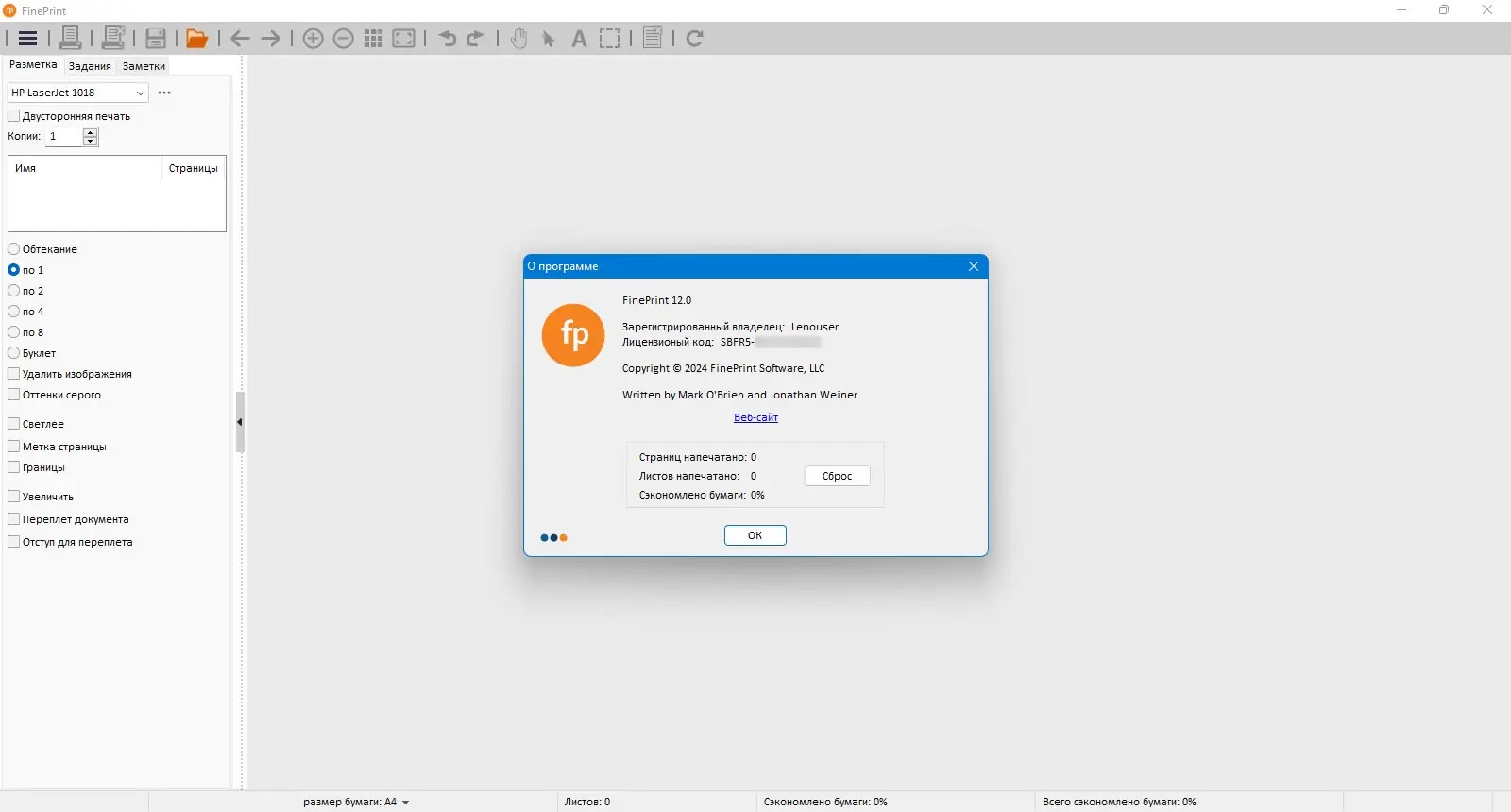The width and height of the screenshot is (1511, 812).
Task: Select the Hand pan tool
Action: tap(518, 39)
